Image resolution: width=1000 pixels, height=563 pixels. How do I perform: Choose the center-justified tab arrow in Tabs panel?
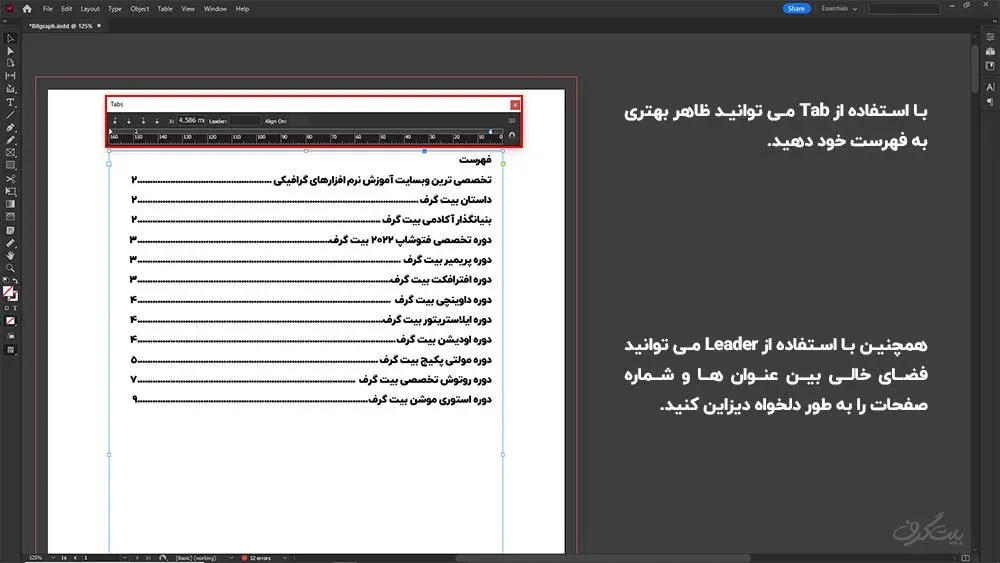click(129, 121)
